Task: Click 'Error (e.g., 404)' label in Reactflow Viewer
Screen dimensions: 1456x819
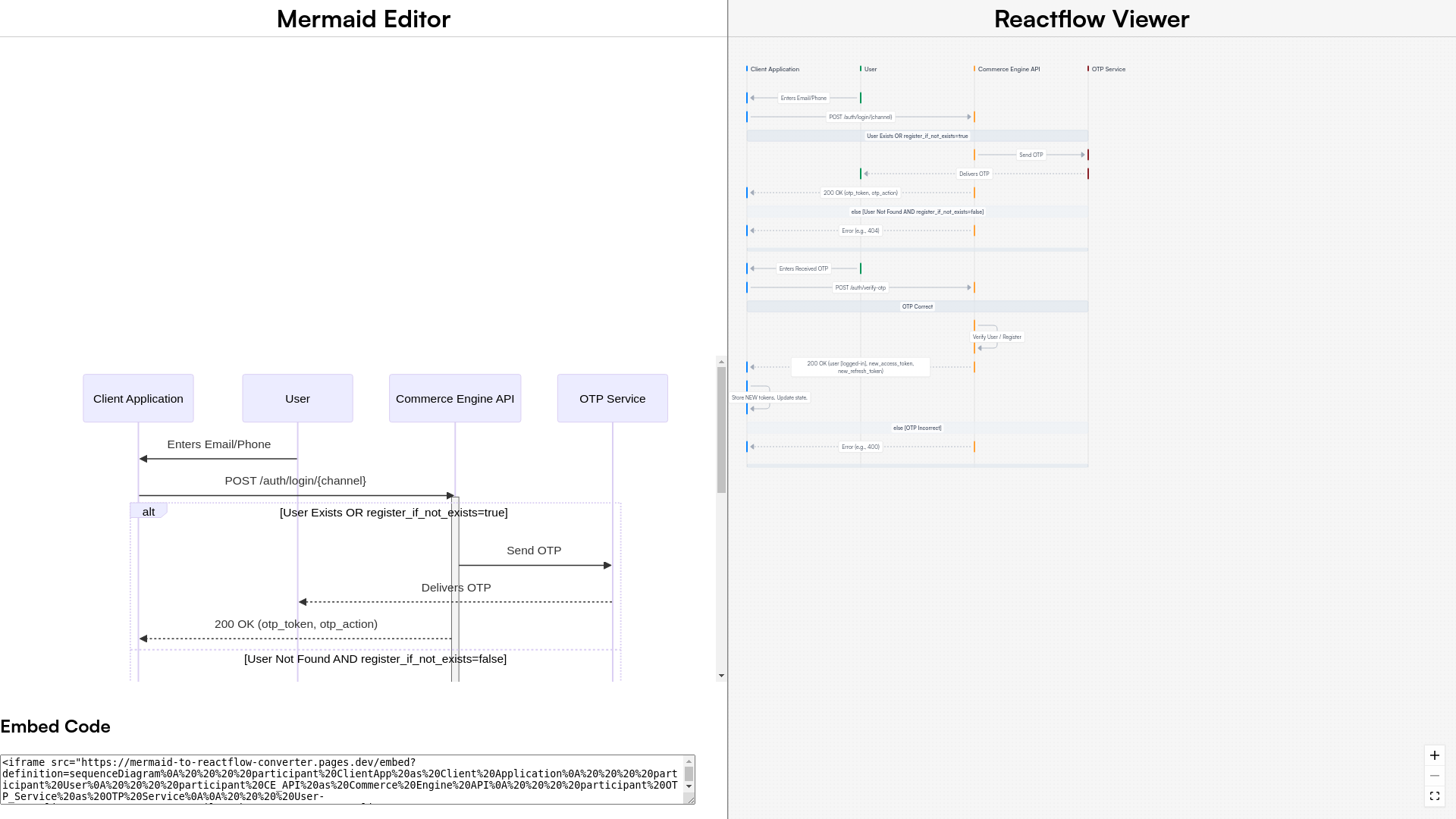Action: click(x=861, y=231)
